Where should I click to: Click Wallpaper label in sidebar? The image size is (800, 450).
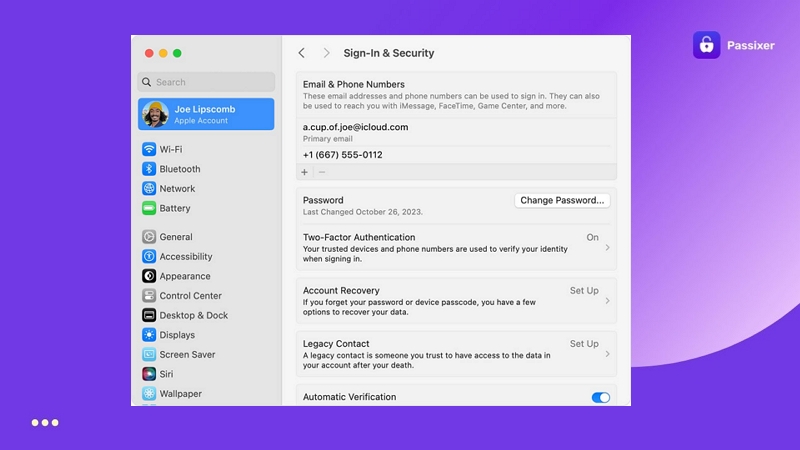click(181, 394)
